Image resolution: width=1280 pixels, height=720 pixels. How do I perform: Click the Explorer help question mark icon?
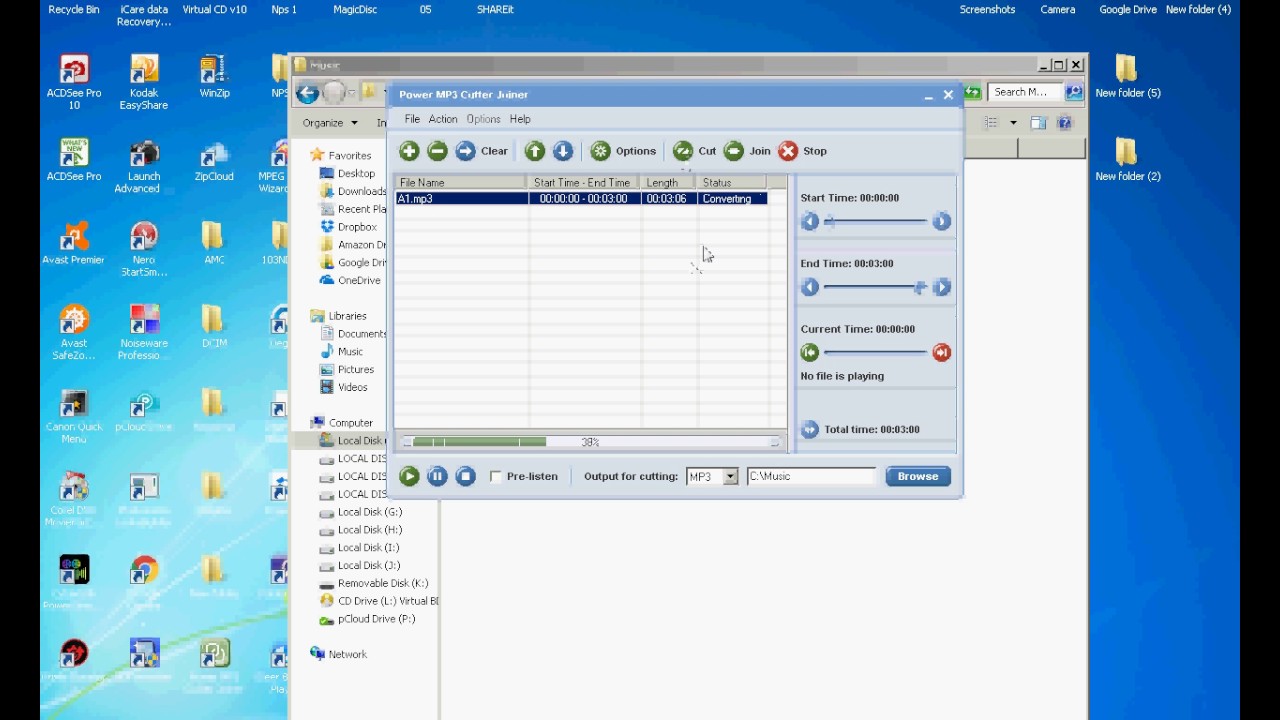[x=1064, y=123]
